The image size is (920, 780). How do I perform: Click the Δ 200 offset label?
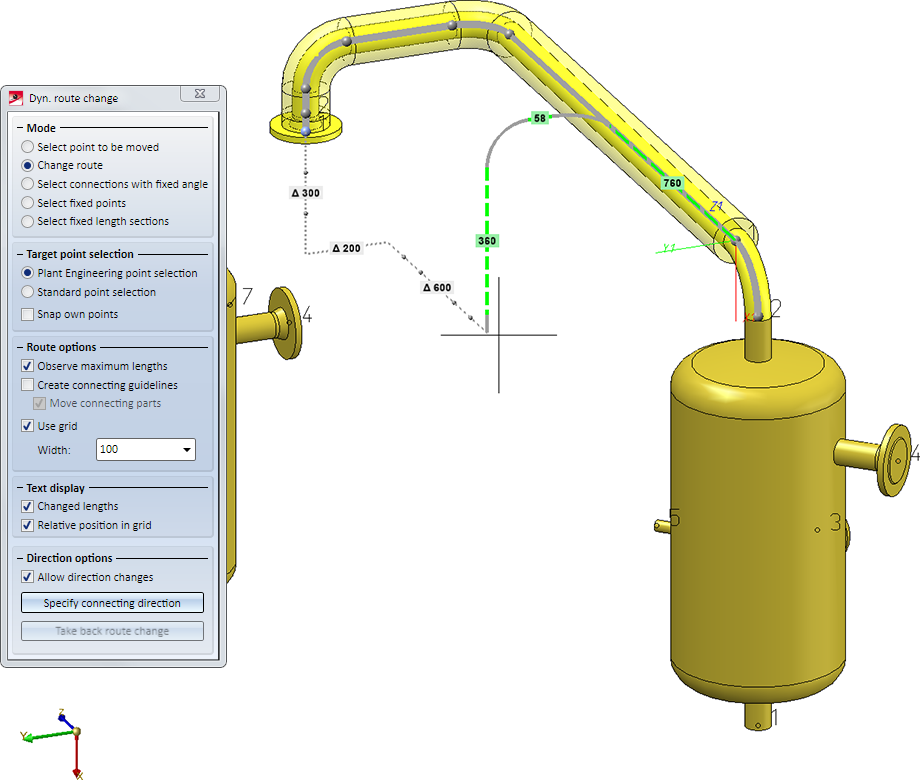346,248
